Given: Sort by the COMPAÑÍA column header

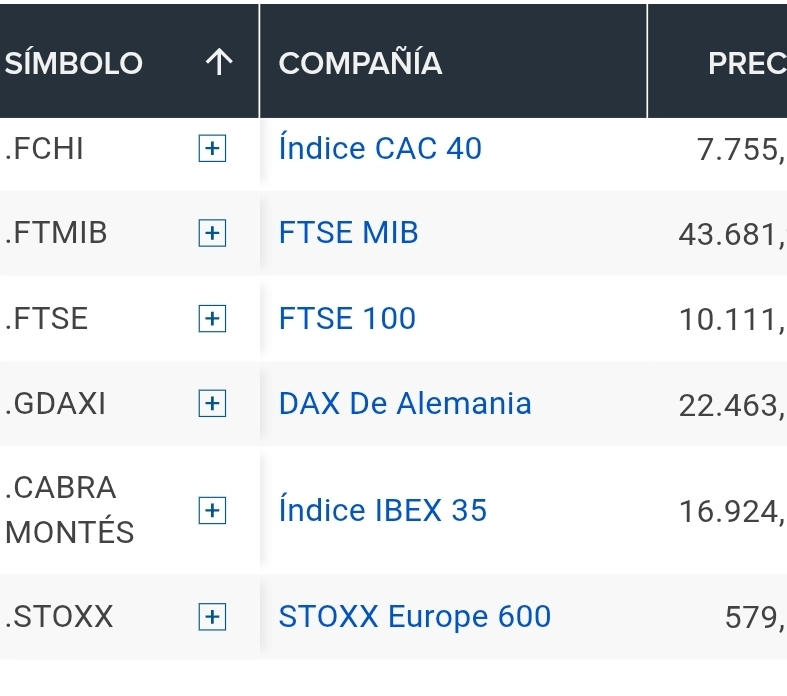Looking at the screenshot, I should click(x=360, y=64).
